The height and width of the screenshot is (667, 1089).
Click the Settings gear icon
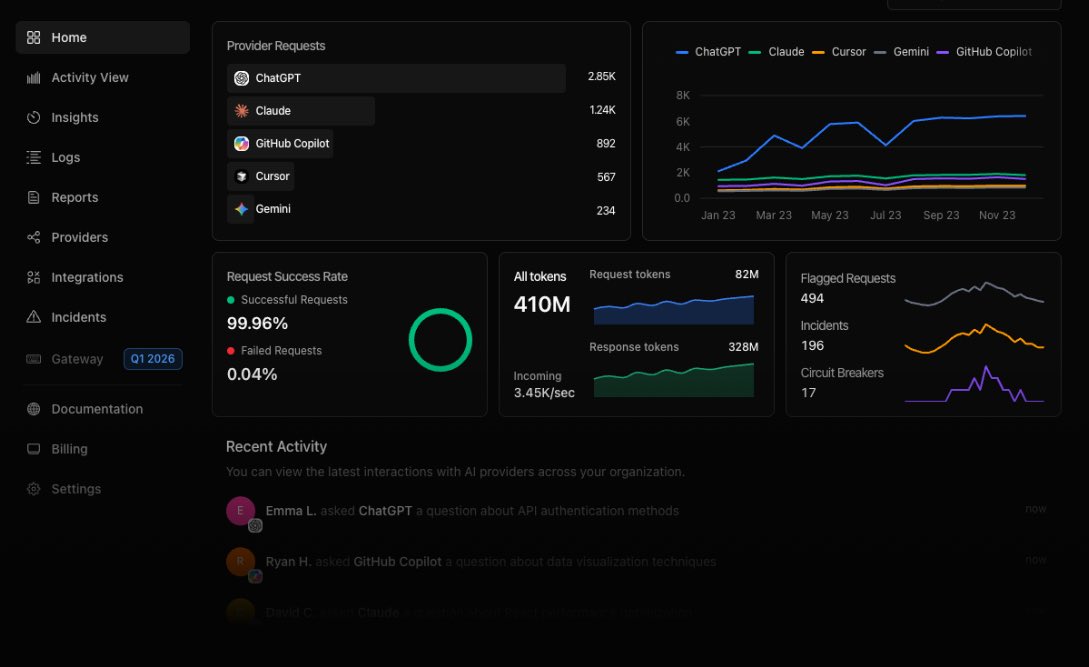coord(33,489)
